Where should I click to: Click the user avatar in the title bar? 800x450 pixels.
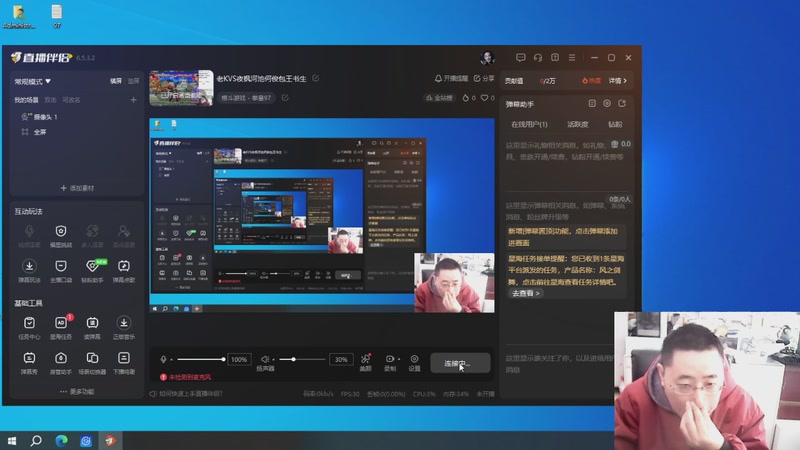click(487, 58)
